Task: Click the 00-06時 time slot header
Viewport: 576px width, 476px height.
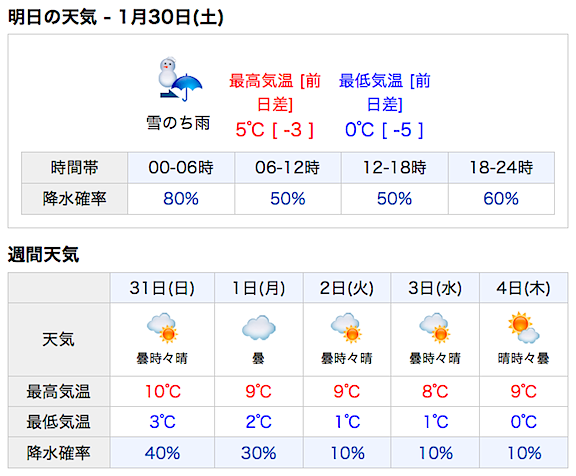Action: point(181,168)
